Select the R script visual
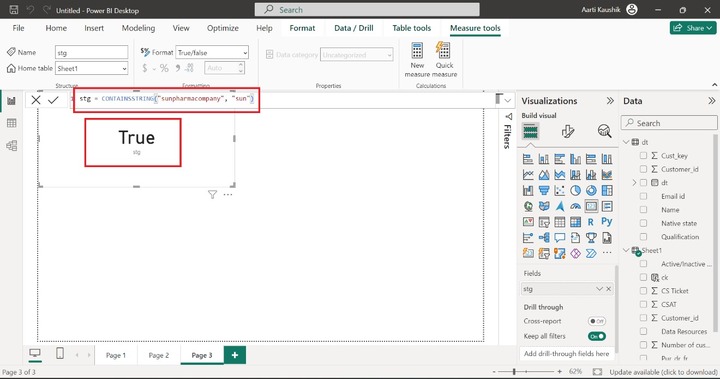 pyautogui.click(x=591, y=222)
